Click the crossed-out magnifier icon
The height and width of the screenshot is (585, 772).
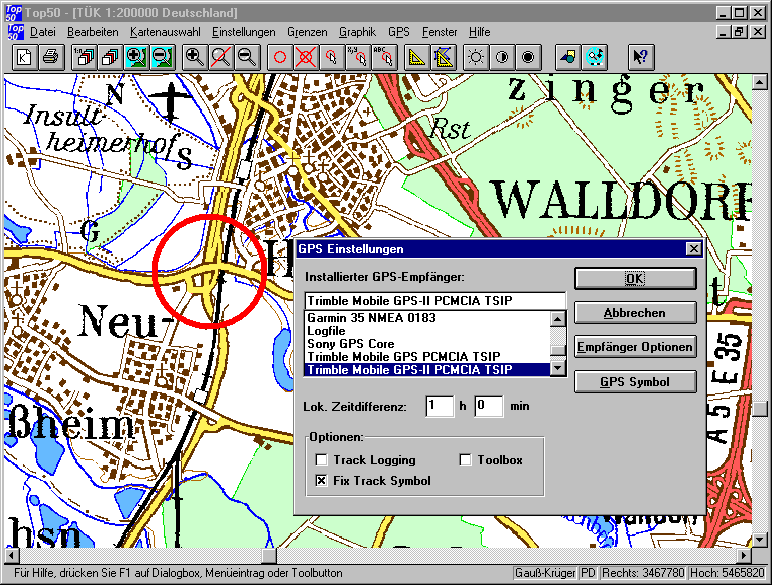pyautogui.click(x=221, y=58)
